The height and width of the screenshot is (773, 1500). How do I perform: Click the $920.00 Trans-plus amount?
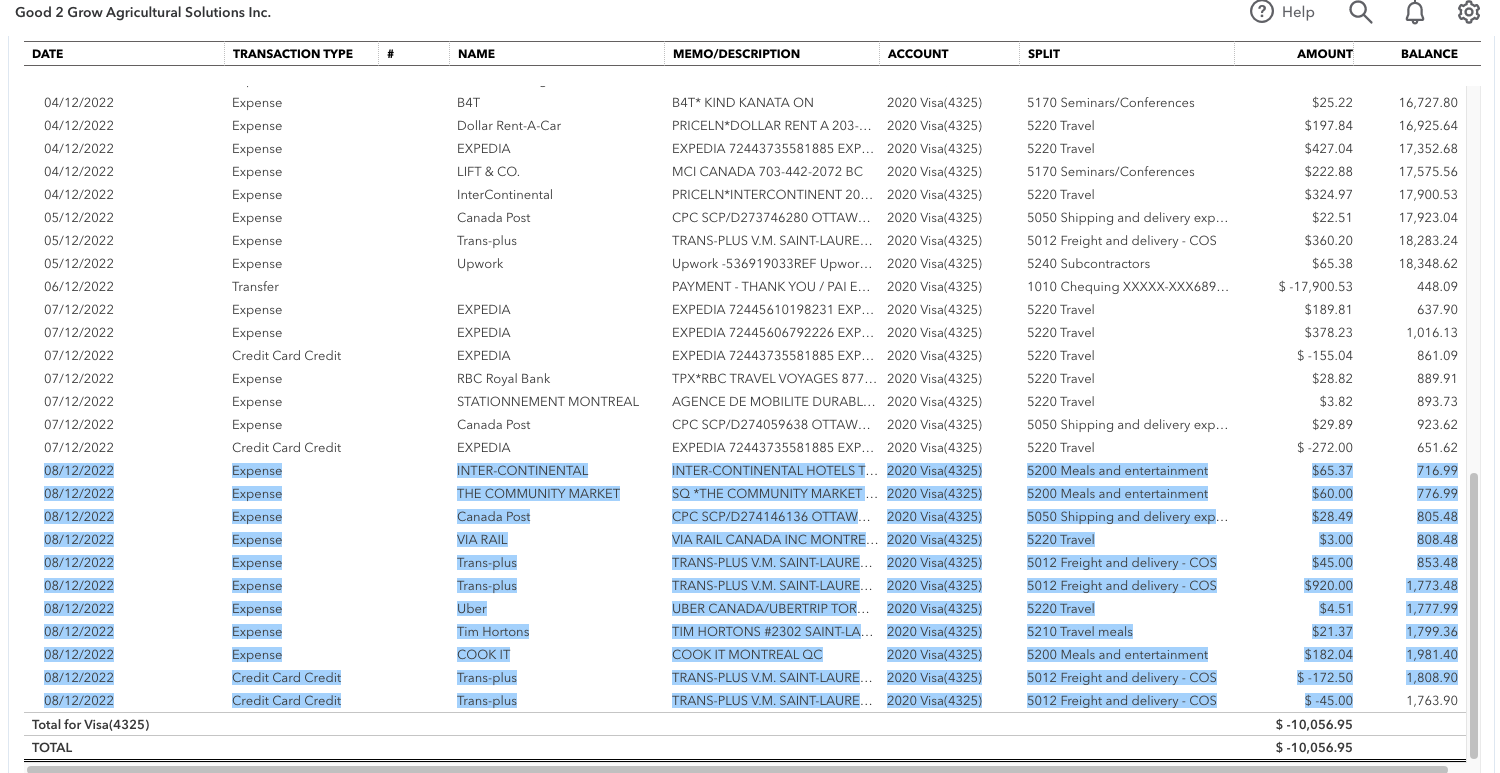click(x=1328, y=586)
